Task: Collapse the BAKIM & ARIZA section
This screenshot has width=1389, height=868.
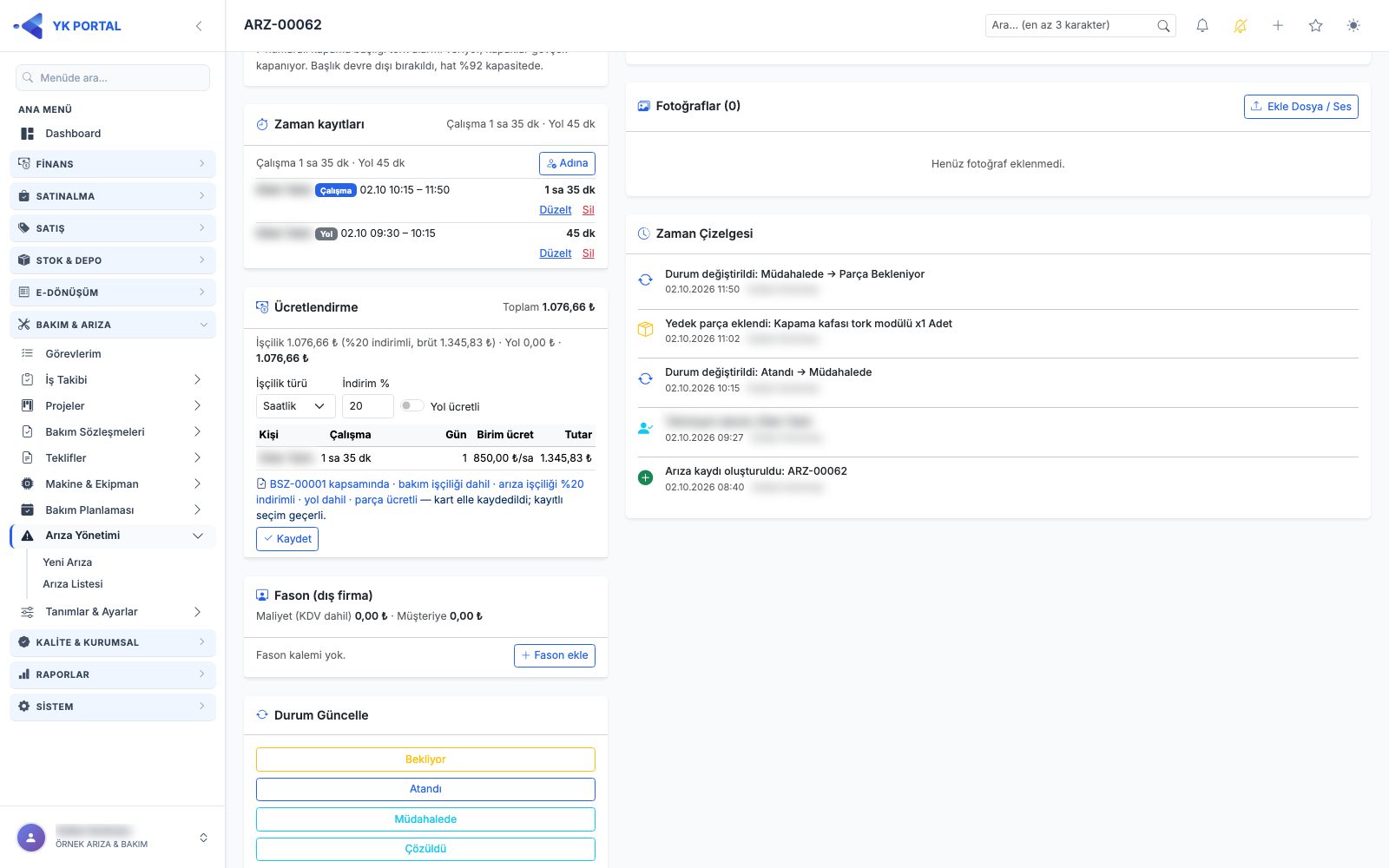Action: 113,325
